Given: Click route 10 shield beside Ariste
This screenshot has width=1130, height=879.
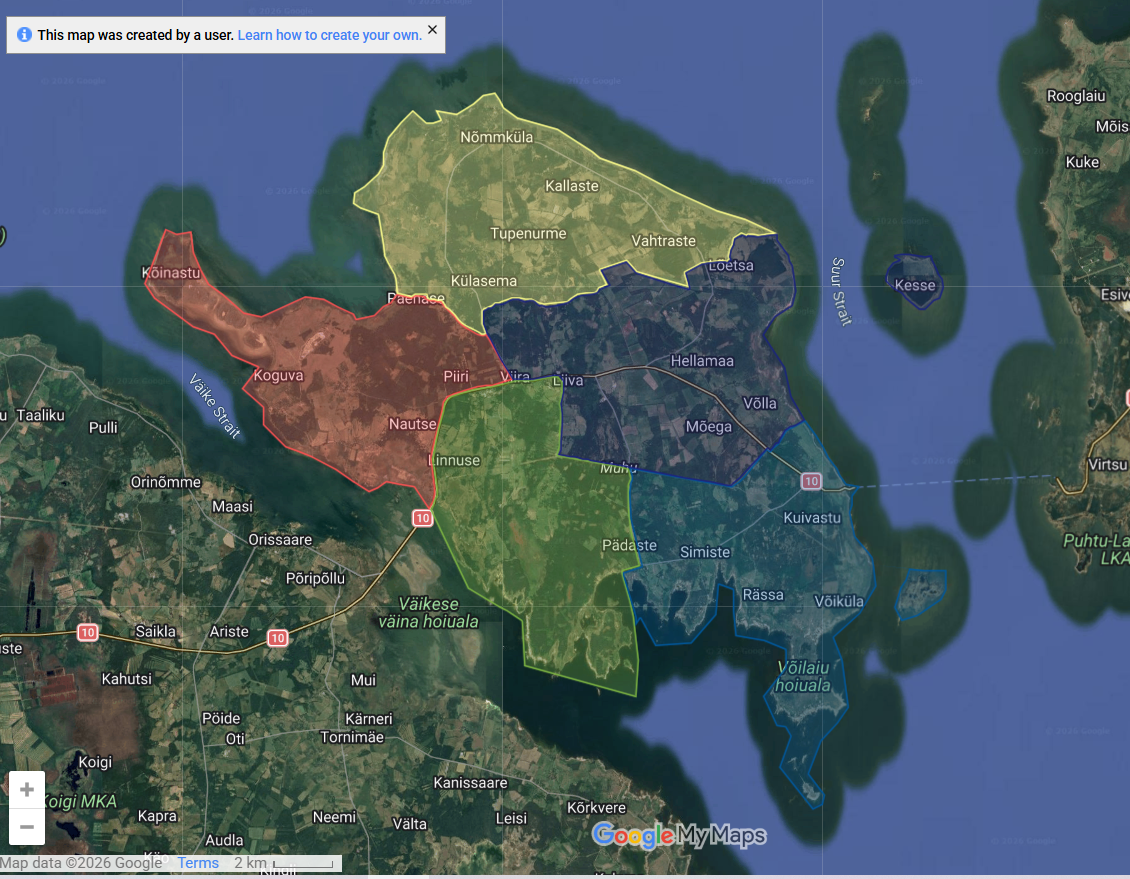Looking at the screenshot, I should (x=277, y=637).
